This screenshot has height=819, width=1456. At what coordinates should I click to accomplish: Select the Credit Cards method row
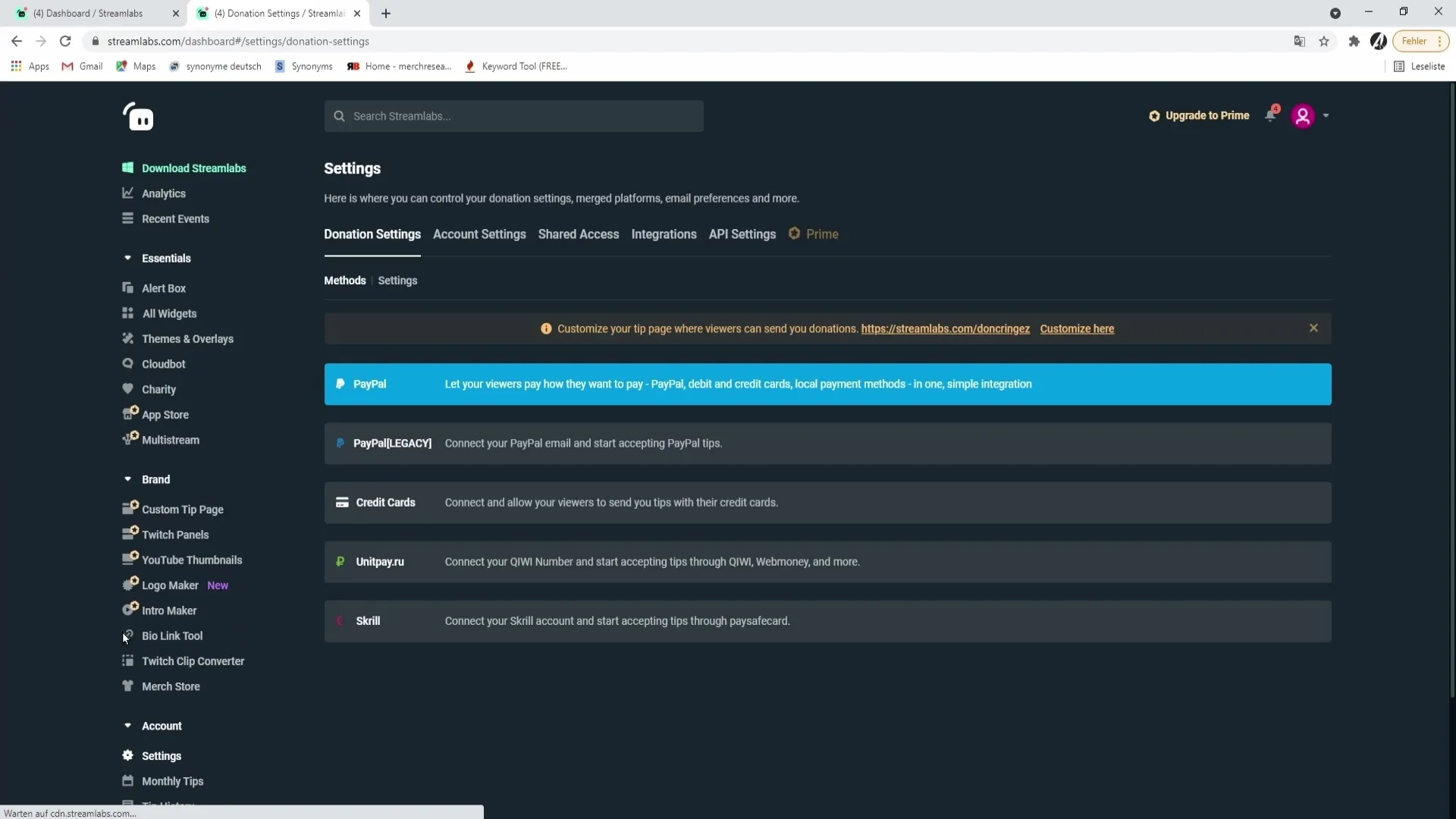[x=827, y=503]
